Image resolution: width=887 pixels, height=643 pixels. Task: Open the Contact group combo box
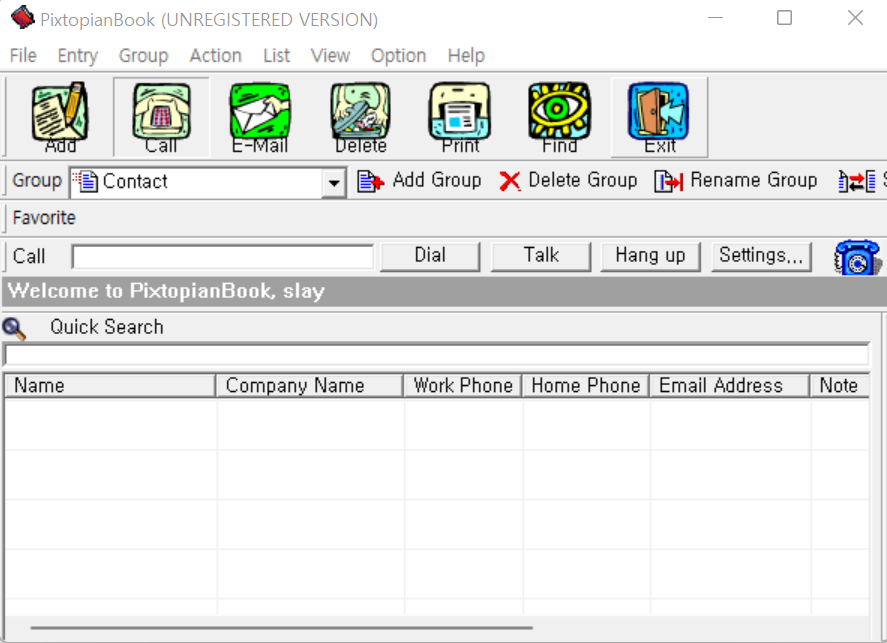tap(208, 182)
